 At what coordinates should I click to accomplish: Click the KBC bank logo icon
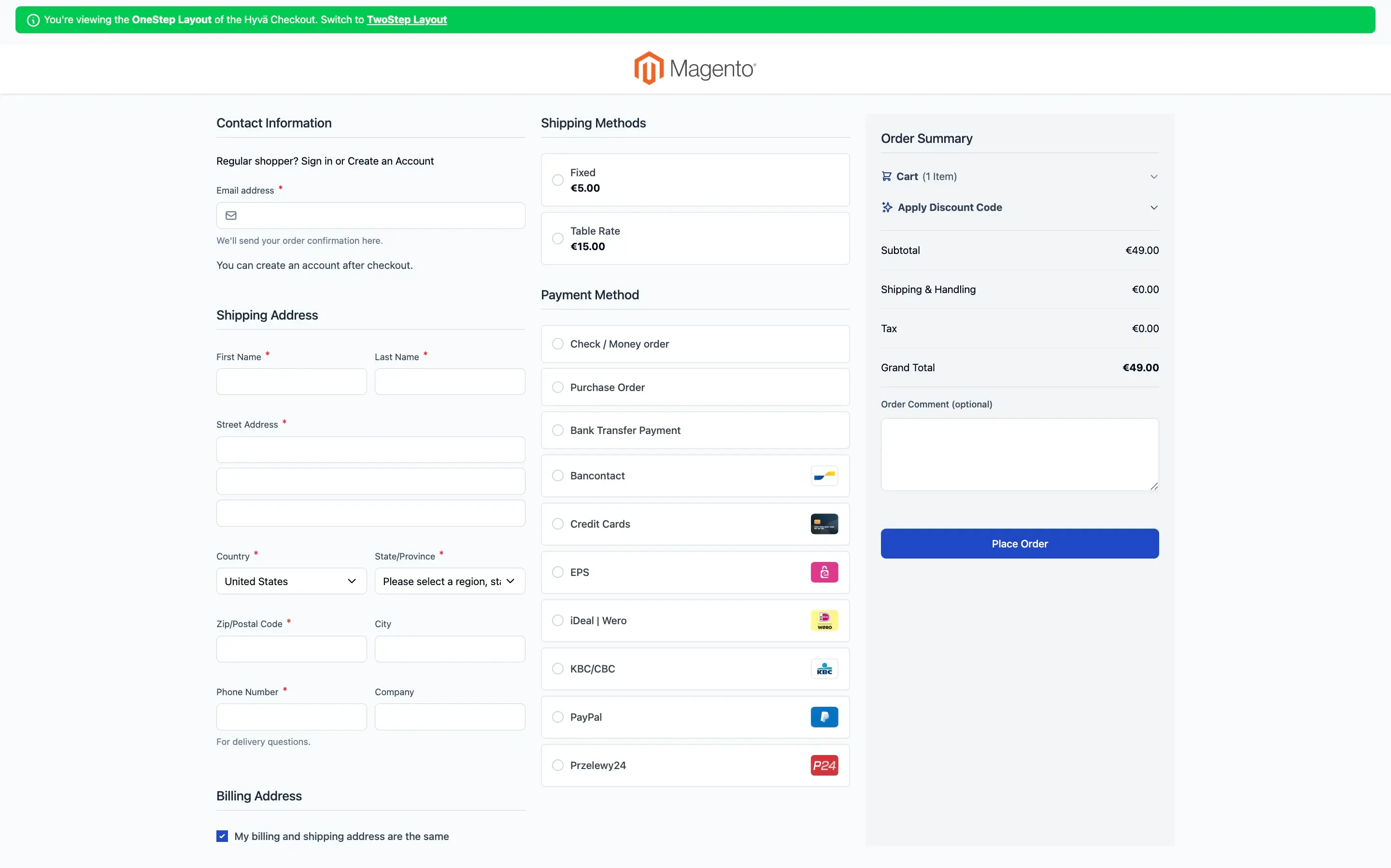[823, 669]
